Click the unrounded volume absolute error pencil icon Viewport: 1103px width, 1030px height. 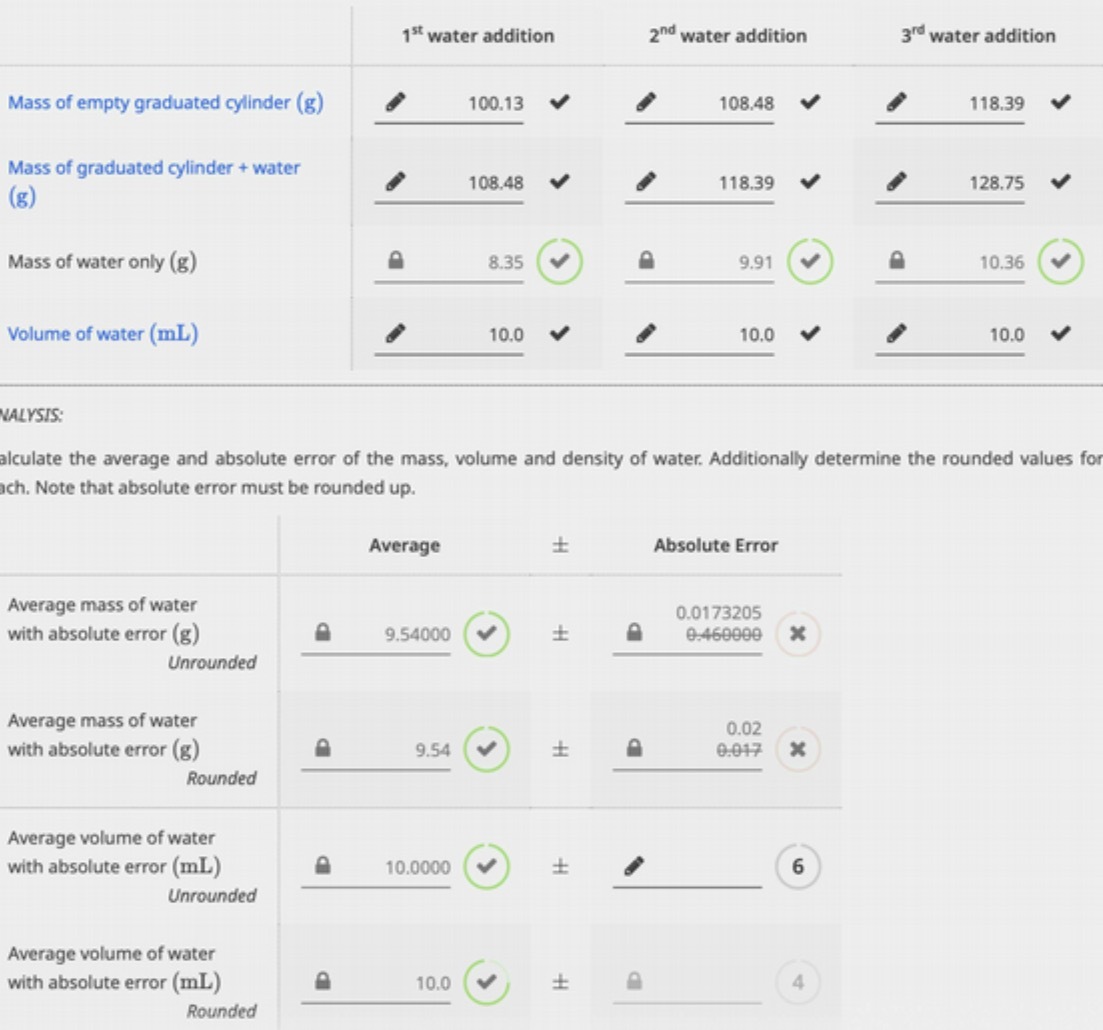(634, 865)
